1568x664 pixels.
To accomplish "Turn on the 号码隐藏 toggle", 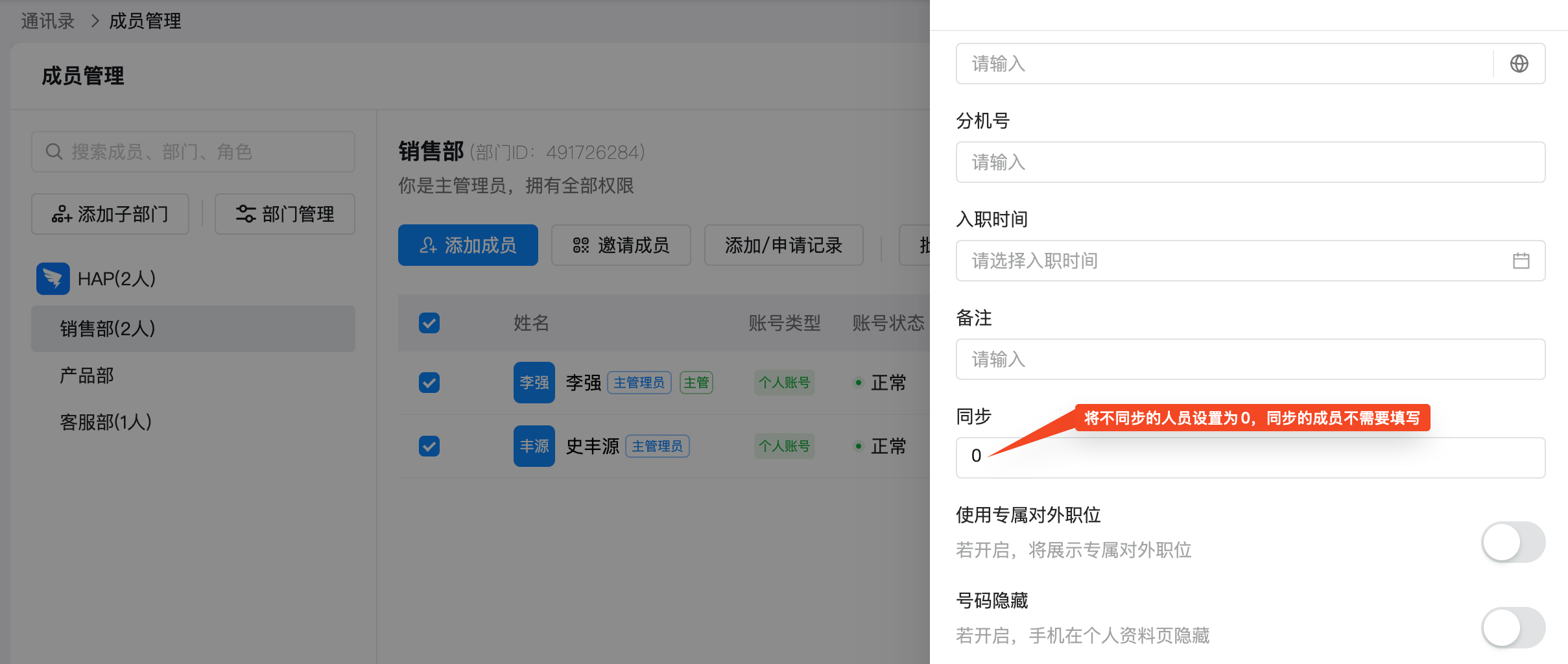I will pos(1512,628).
